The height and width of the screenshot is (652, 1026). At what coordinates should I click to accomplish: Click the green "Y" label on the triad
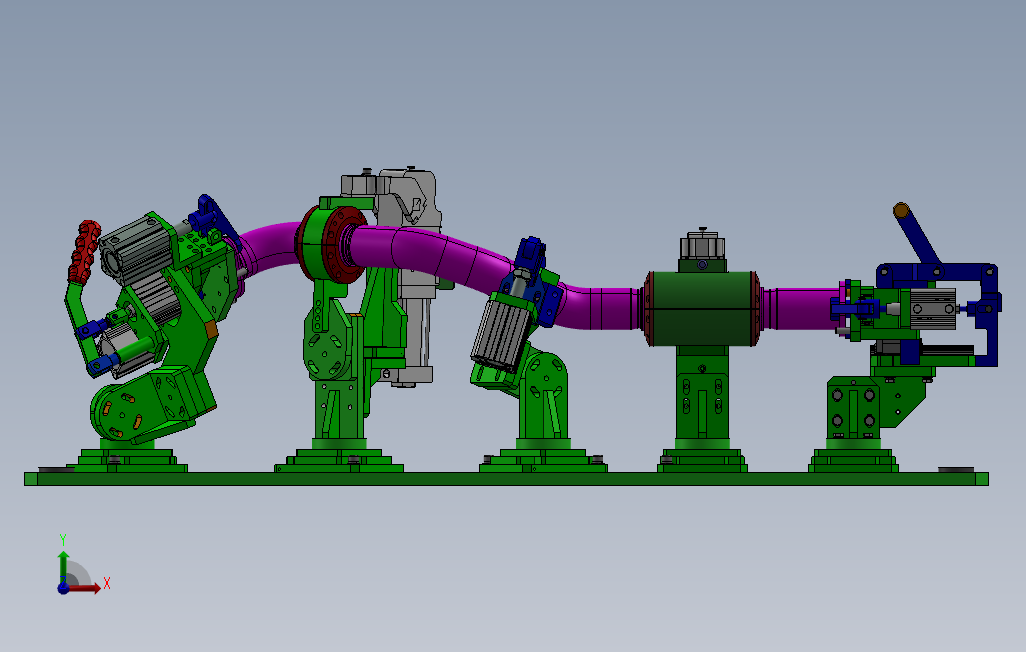coord(63,540)
